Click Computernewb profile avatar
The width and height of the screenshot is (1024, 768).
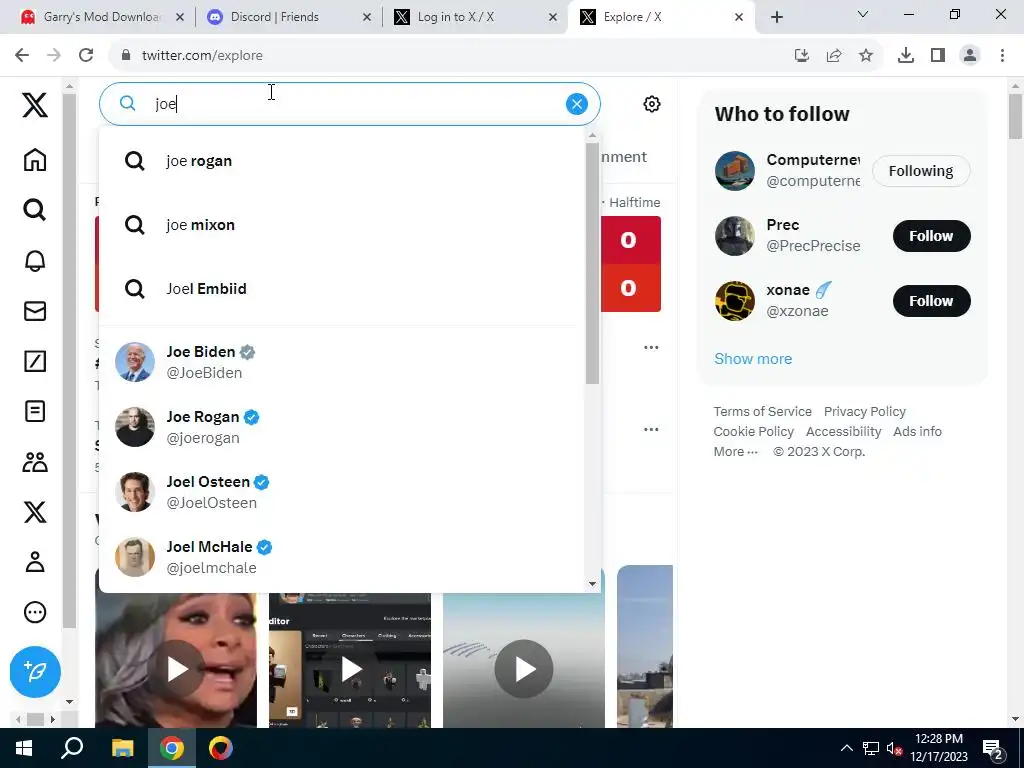pyautogui.click(x=735, y=170)
